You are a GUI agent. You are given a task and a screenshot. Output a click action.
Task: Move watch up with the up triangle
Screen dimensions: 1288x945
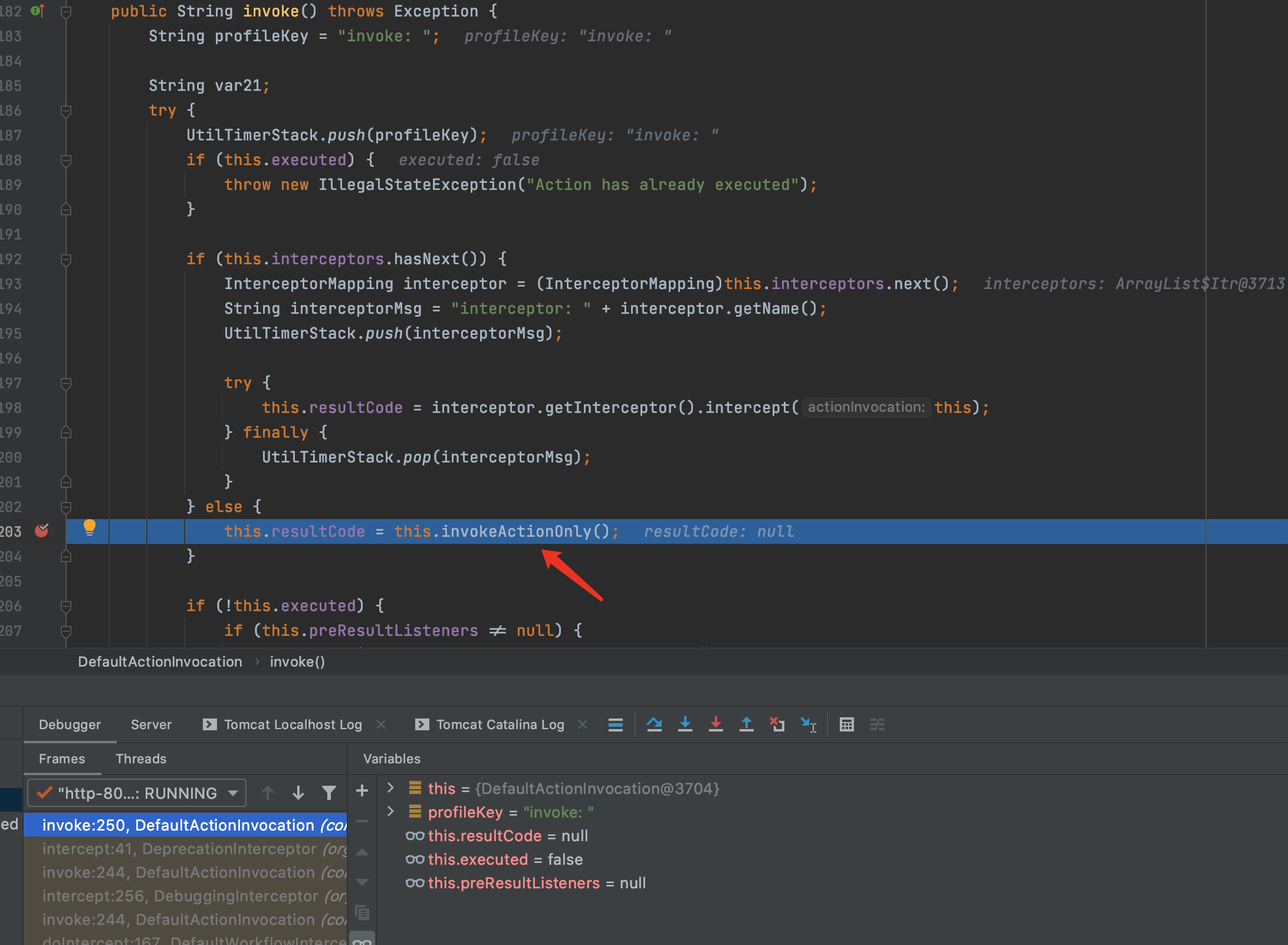(x=362, y=852)
